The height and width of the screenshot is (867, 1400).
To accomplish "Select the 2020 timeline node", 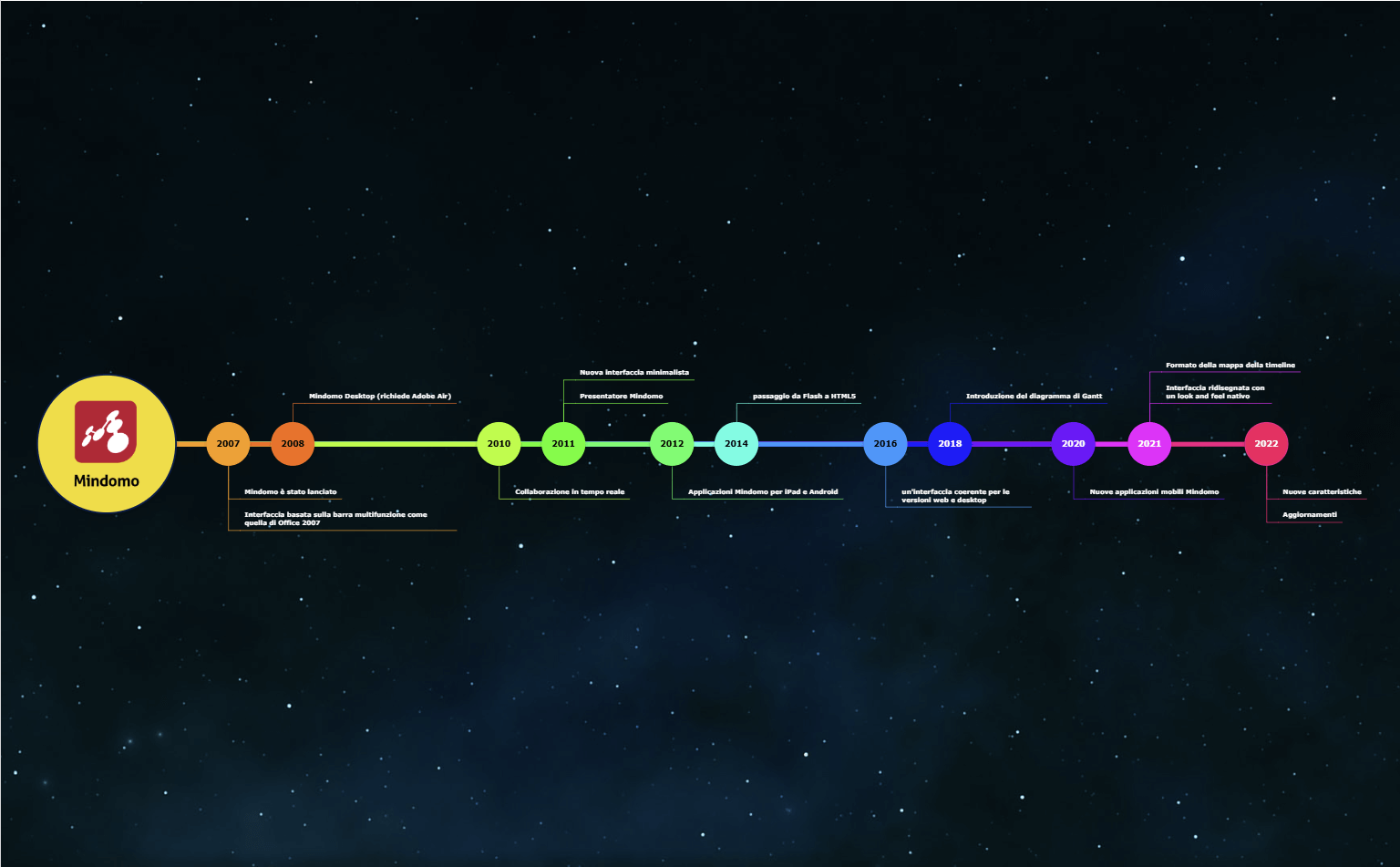I will click(x=1073, y=444).
